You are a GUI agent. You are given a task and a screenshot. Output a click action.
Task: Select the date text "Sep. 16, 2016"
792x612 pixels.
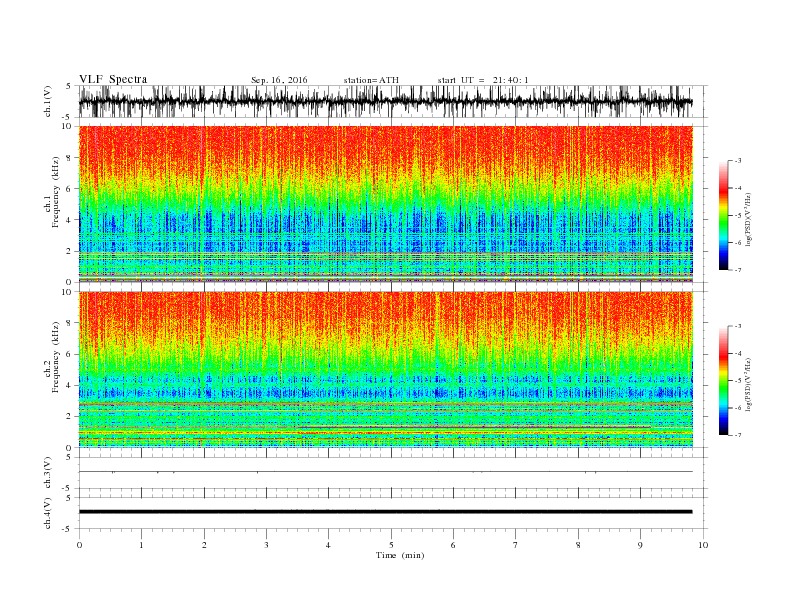pyautogui.click(x=279, y=80)
